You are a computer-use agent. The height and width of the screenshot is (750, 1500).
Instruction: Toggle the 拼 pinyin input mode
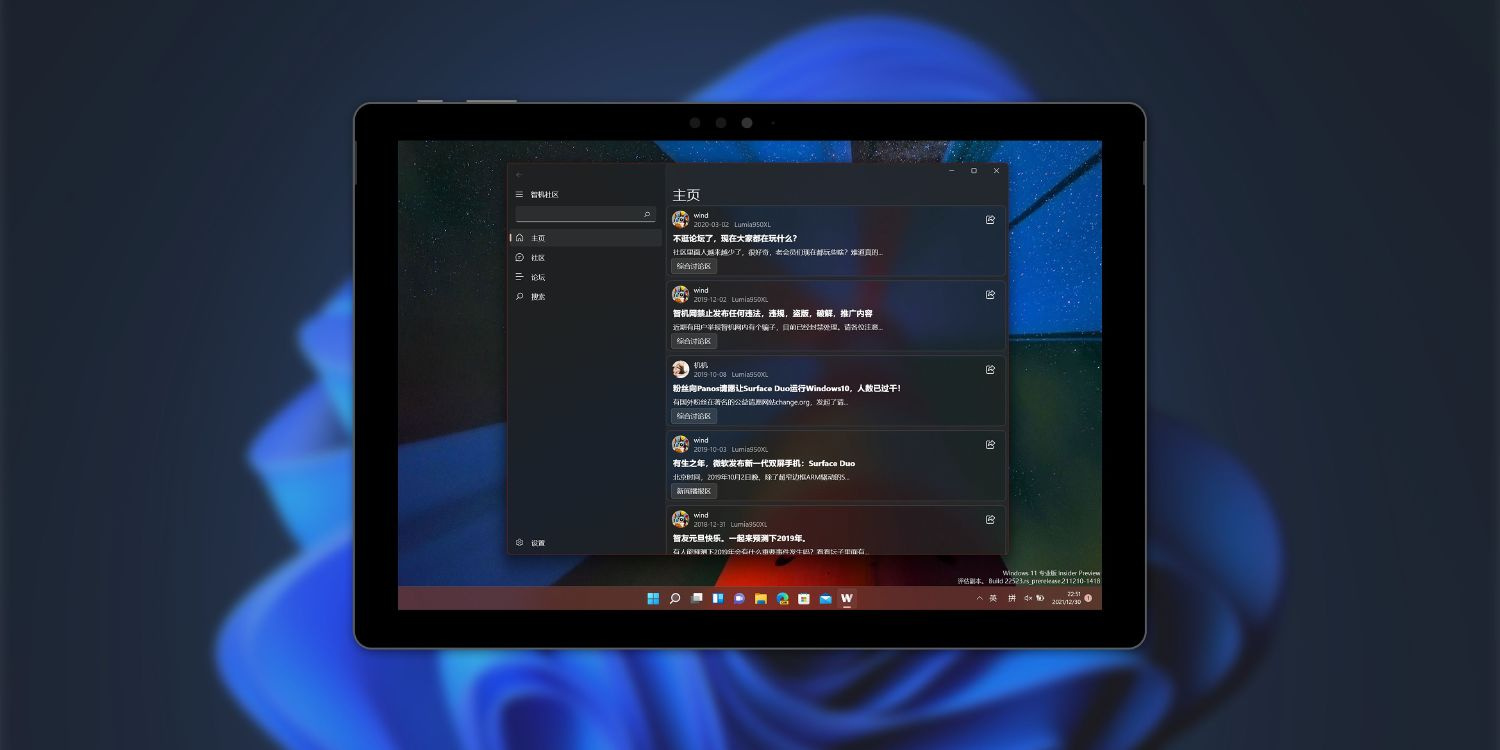pos(1013,598)
